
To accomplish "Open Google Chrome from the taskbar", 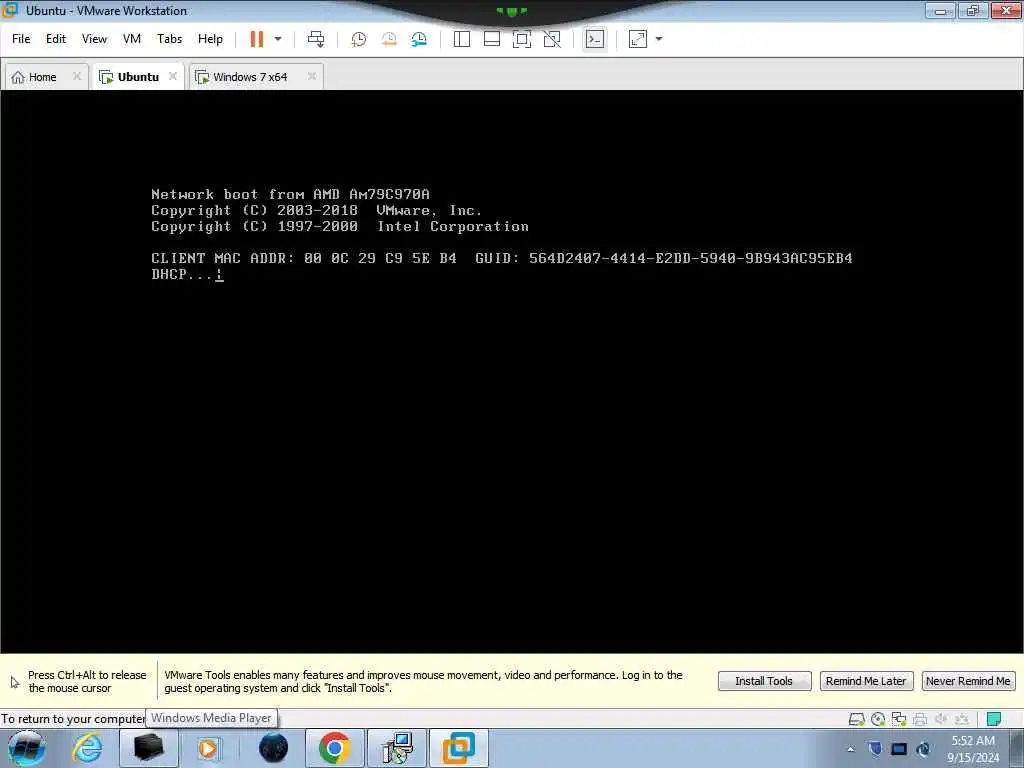I will coord(334,748).
